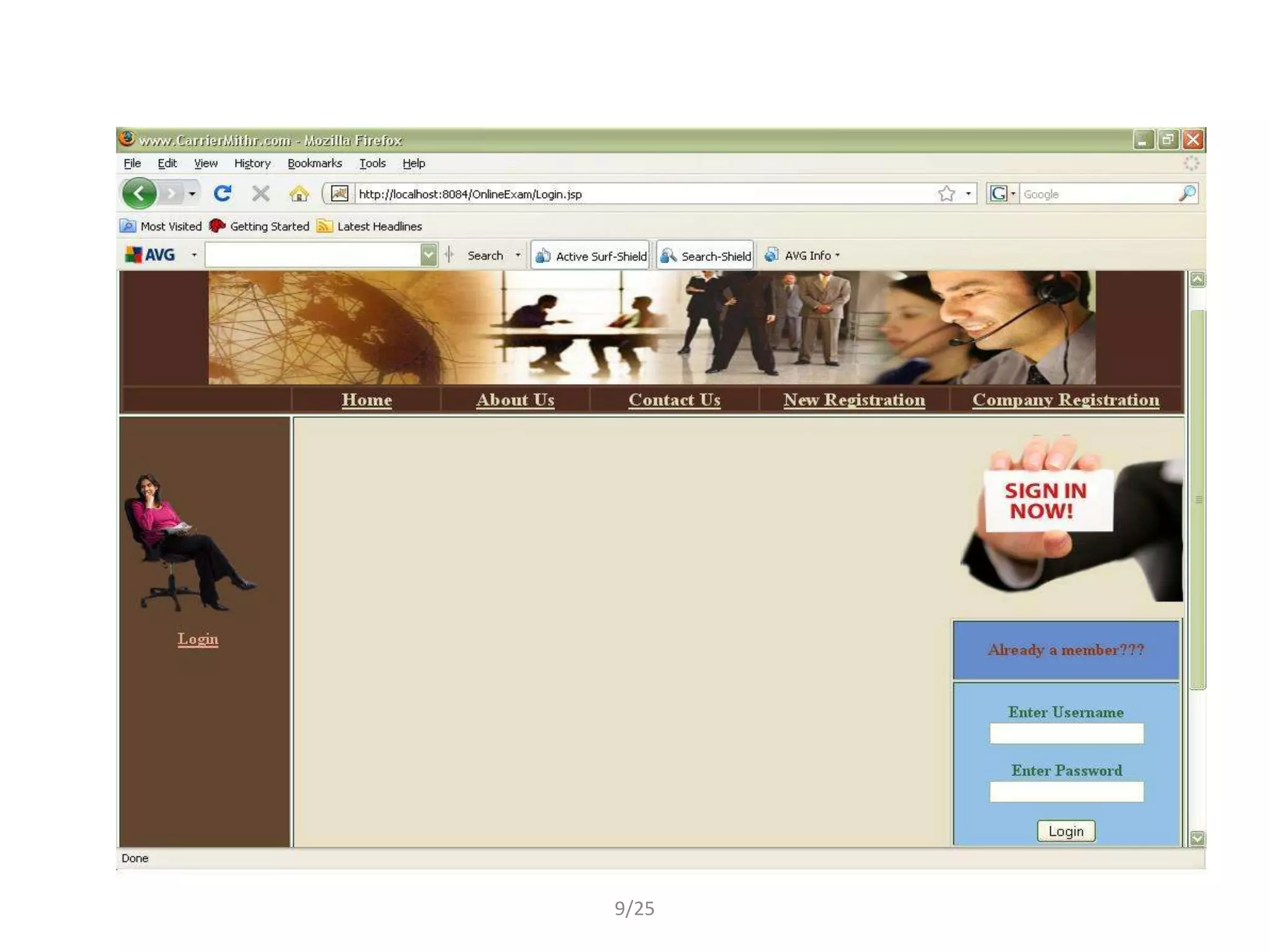Toggle the Active Surf-Shield button
The height and width of the screenshot is (952, 1270).
(590, 255)
